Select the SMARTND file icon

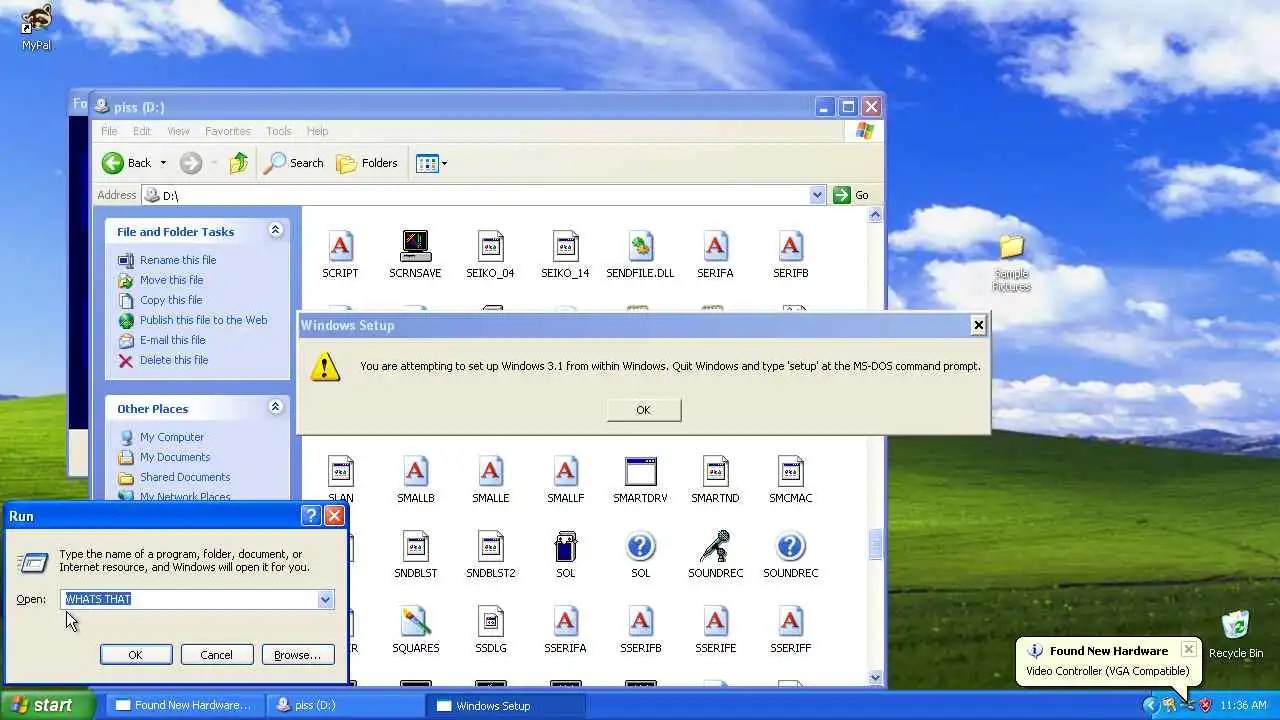click(715, 471)
